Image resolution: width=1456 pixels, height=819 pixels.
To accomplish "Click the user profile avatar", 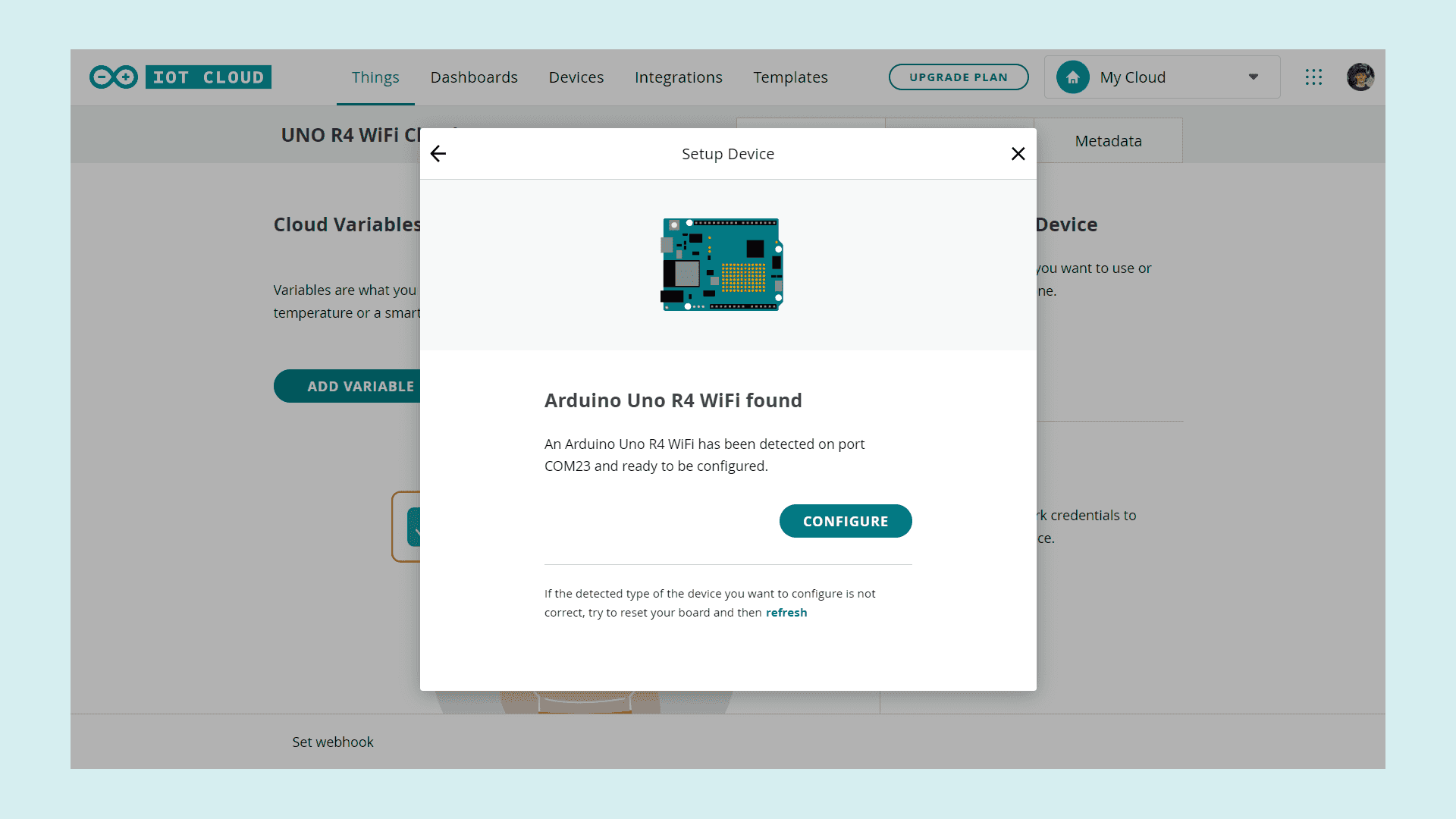I will pos(1360,77).
